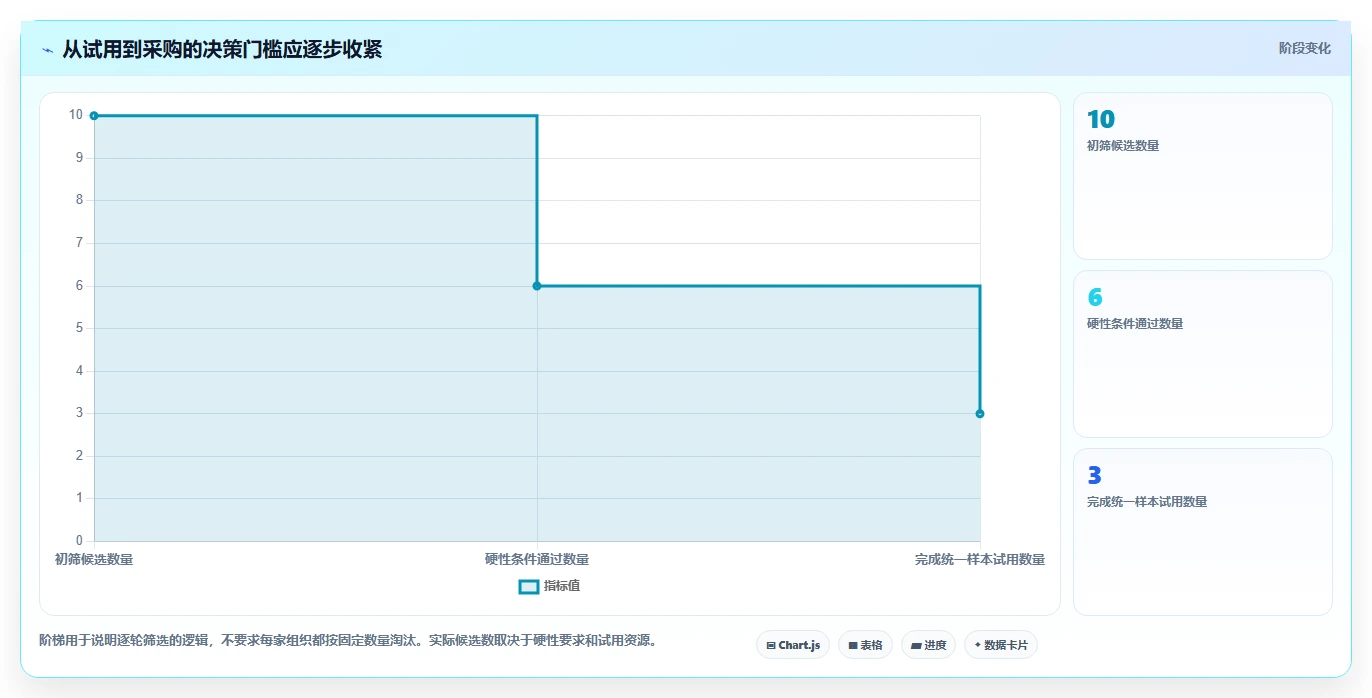Click the y-axis tick label 0
This screenshot has width=1372, height=698.
[79, 541]
